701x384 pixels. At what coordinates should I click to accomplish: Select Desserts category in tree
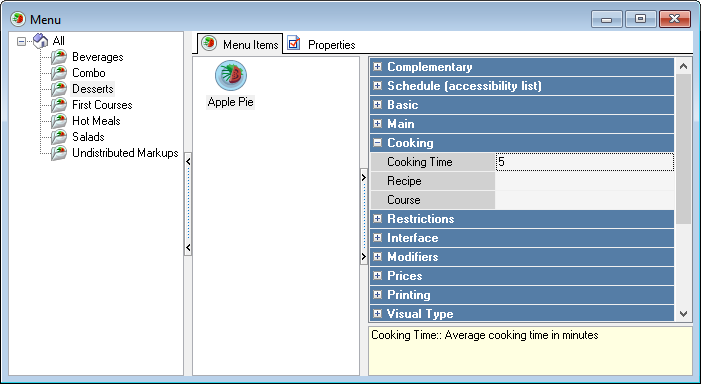coord(93,89)
